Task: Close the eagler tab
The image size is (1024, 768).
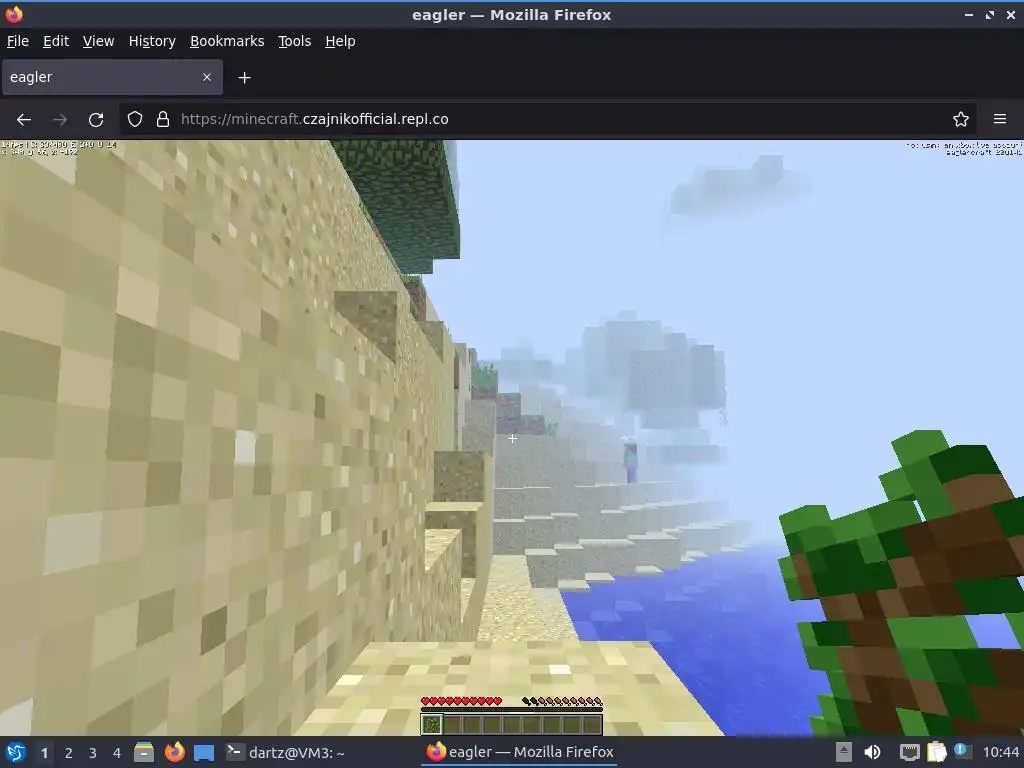Action: [207, 77]
